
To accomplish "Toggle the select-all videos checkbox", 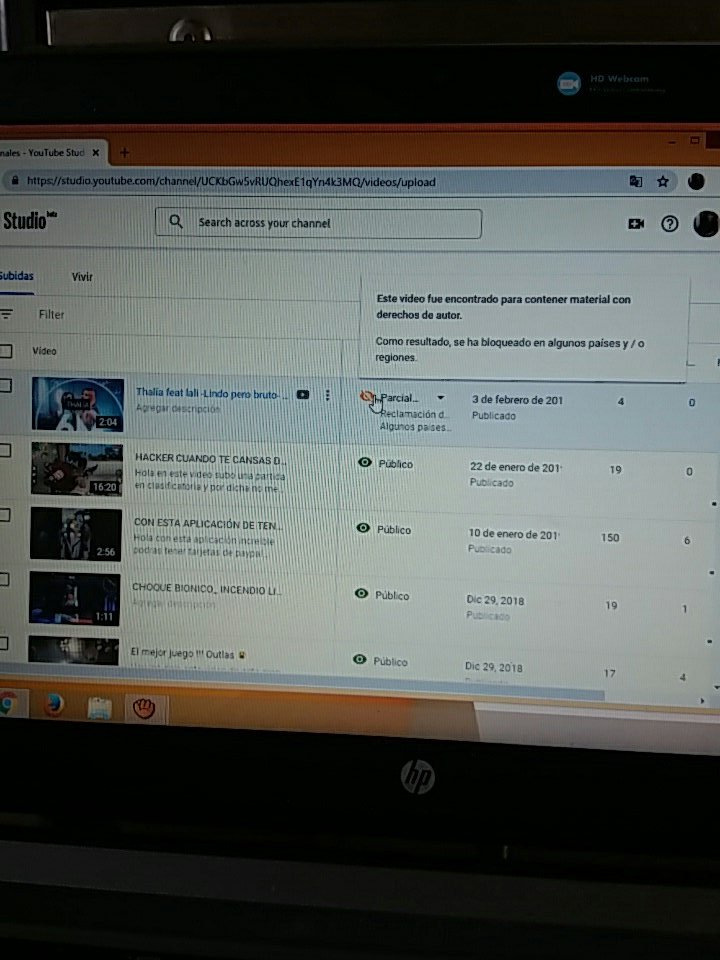I will 6,351.
